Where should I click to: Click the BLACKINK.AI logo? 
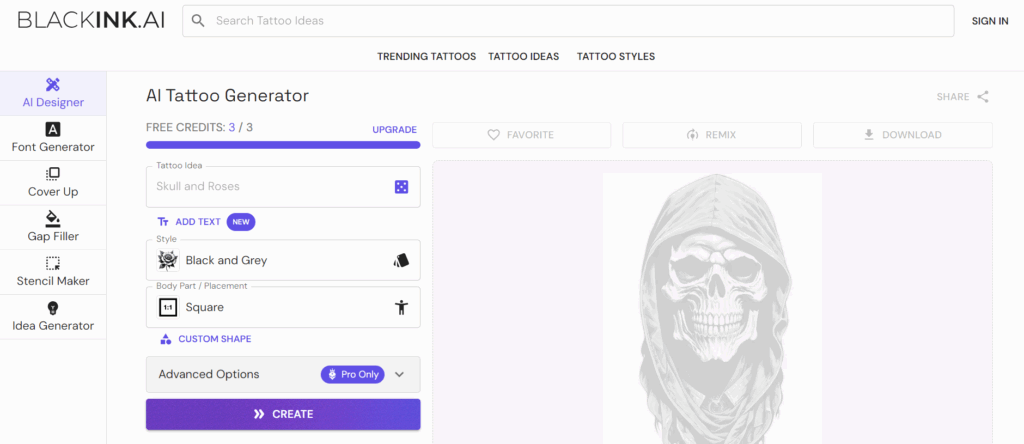(x=91, y=20)
